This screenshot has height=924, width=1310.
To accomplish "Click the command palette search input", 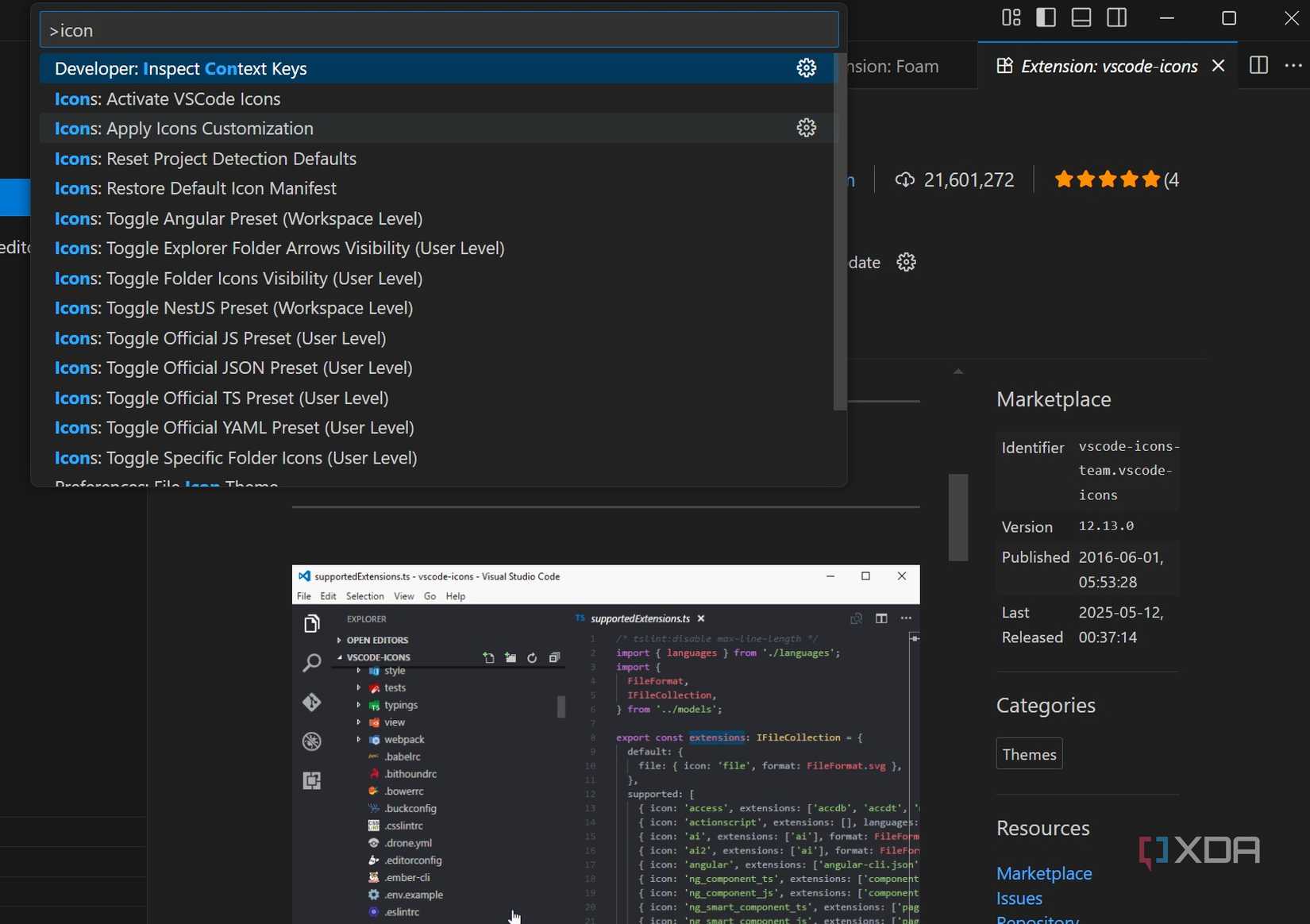I will (x=438, y=30).
